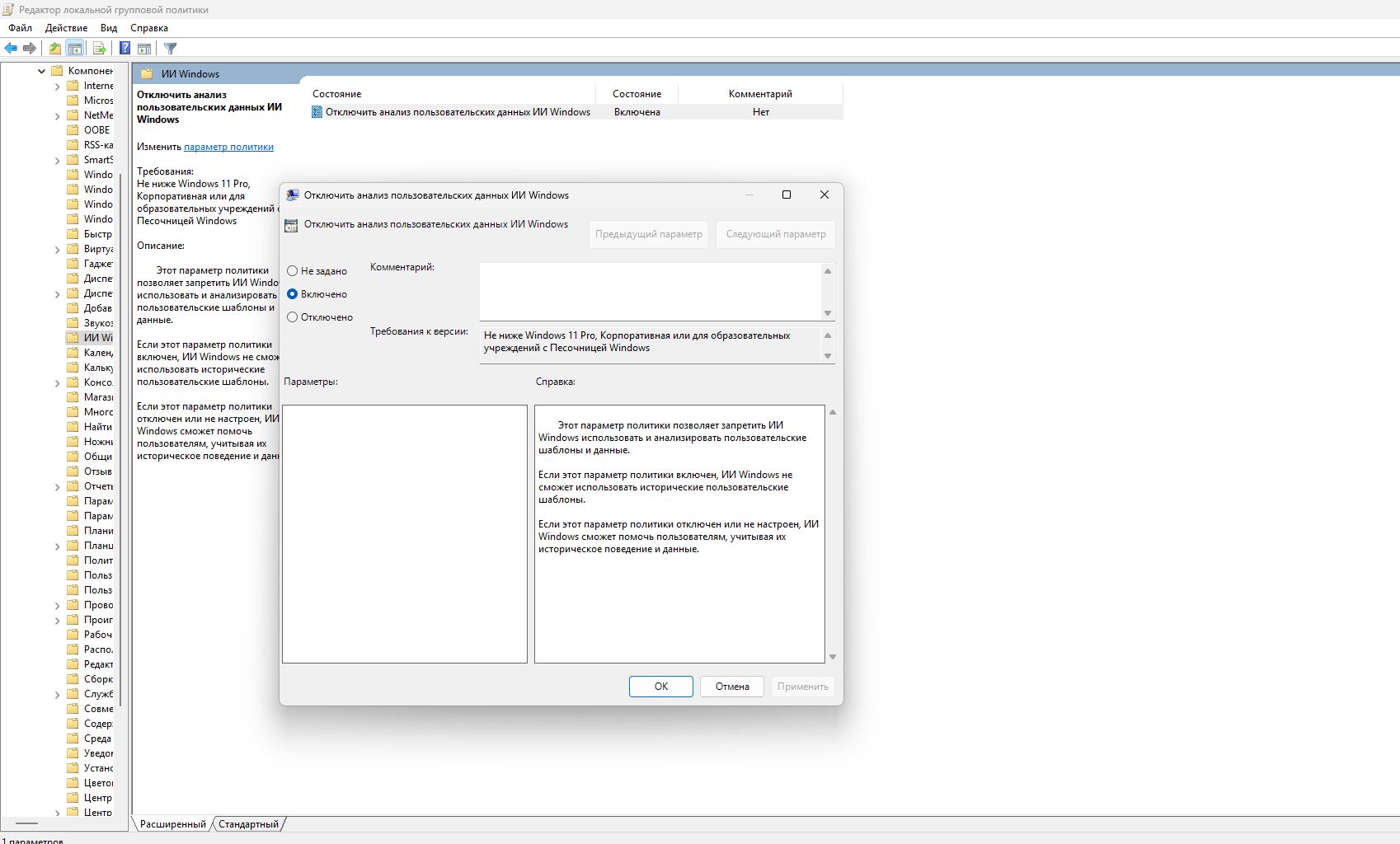Select the Уведом tree folder
The image size is (1400, 844).
point(90,753)
